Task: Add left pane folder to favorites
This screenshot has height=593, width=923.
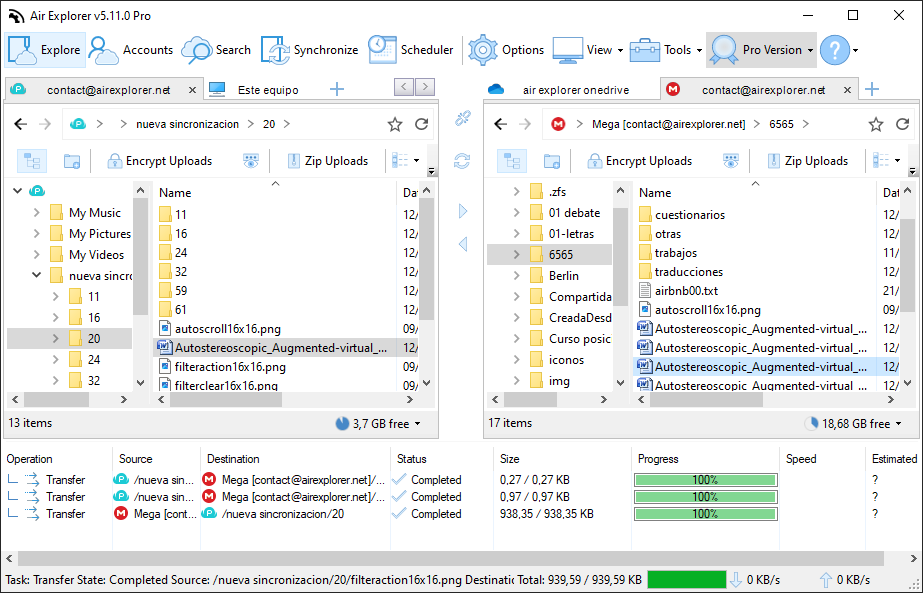Action: 395,124
